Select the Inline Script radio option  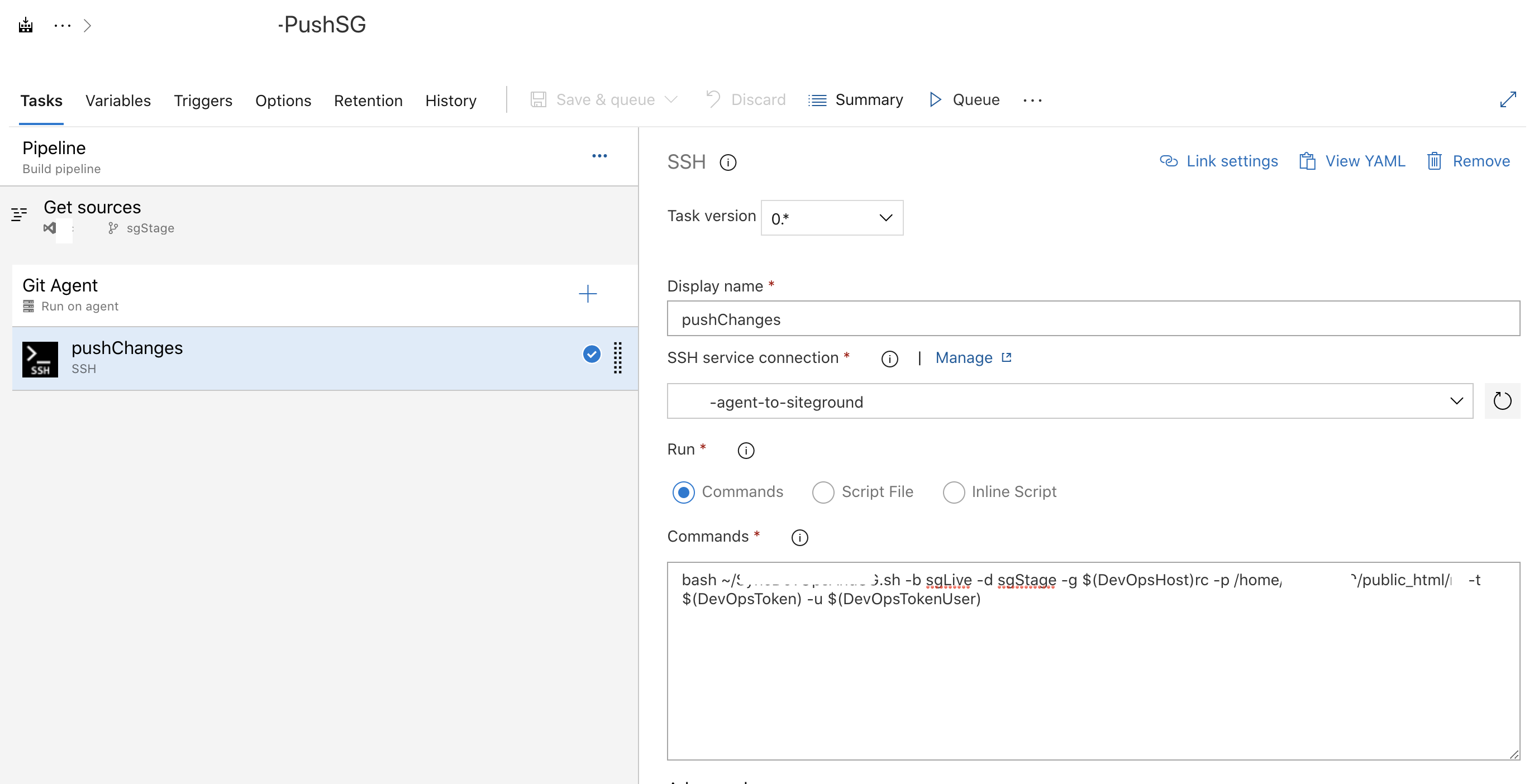coord(953,493)
